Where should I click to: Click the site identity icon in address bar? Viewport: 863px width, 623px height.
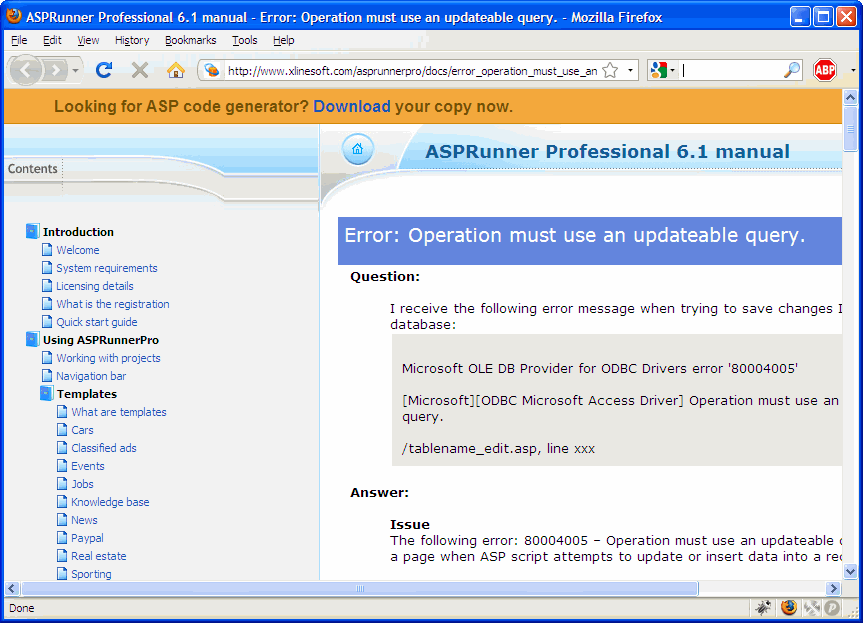(x=211, y=70)
